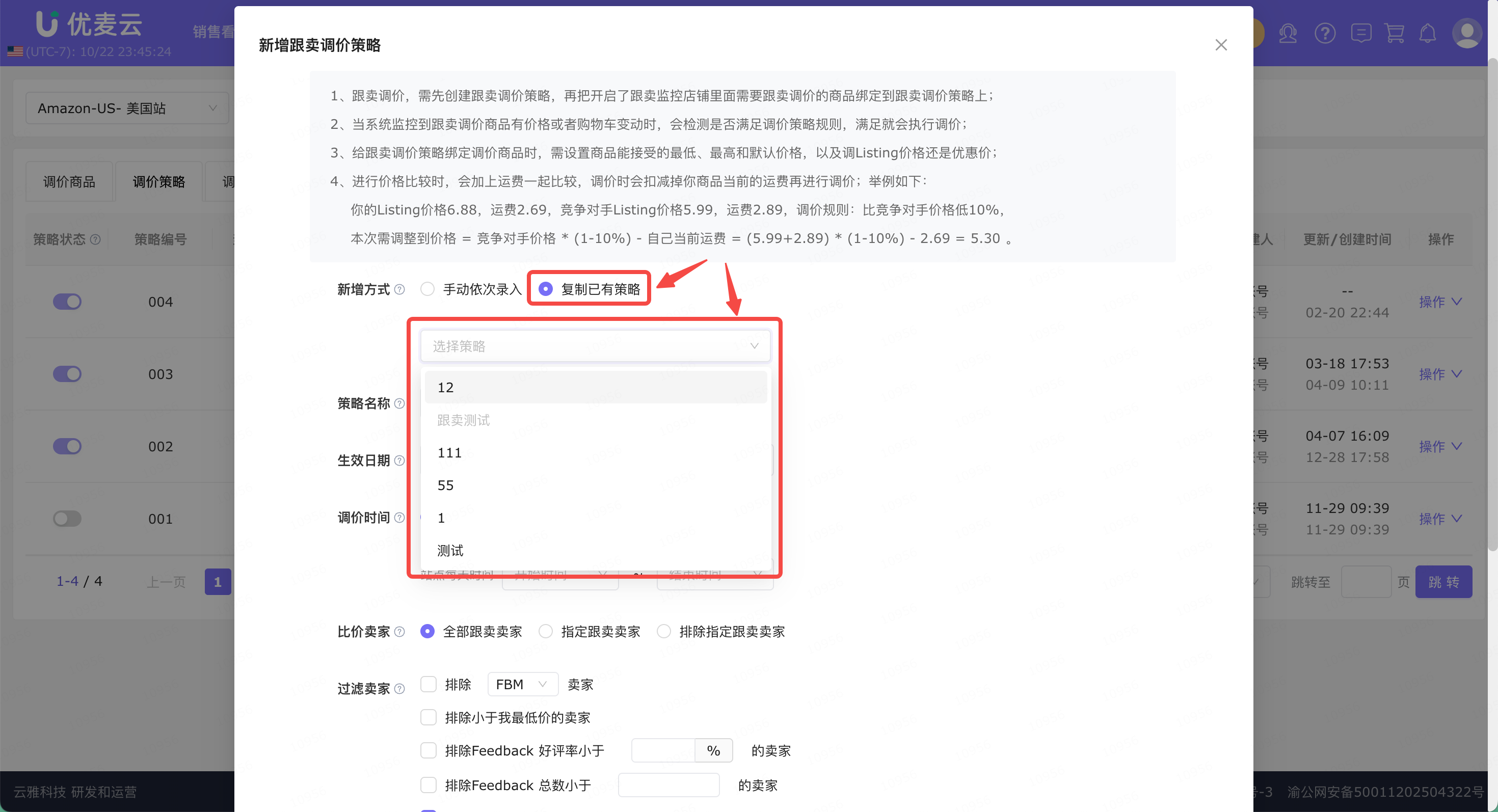
Task: Click the customer service headset icon
Action: 1288,33
